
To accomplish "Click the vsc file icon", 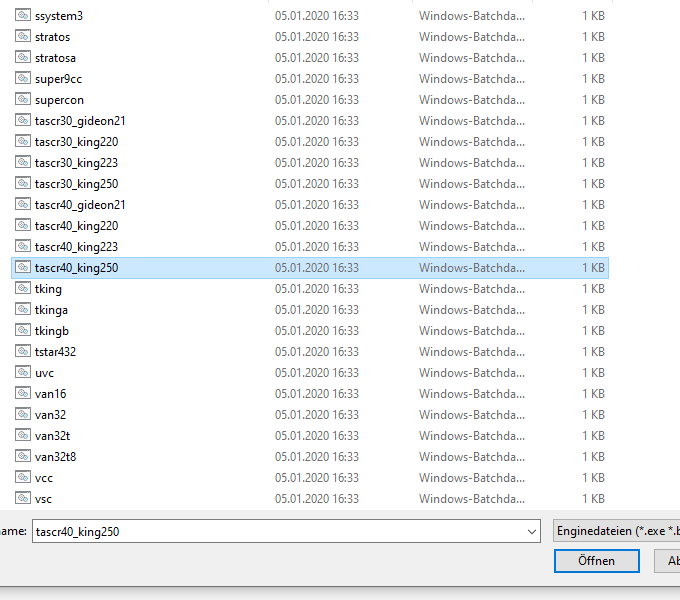I will point(23,498).
